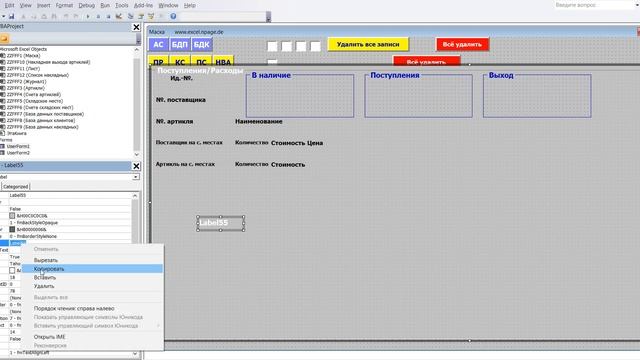This screenshot has width=640, height=360.
Task: Click the Copy icon in the toolbar
Action: coord(33,16)
